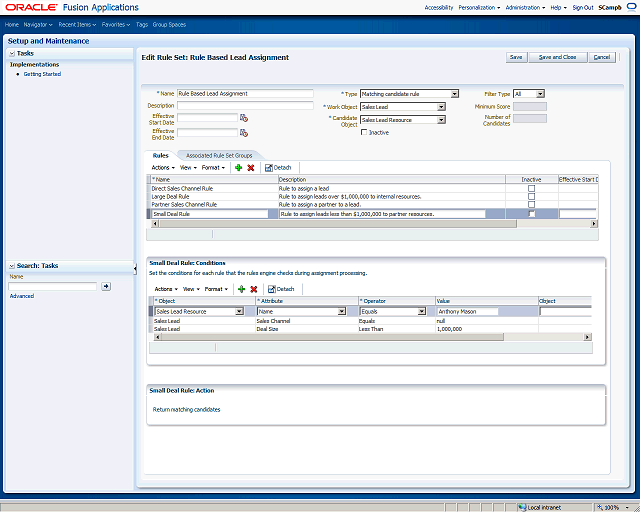Screen dimensions: 640x512
Task: Open the Work Object dropdown
Action: point(441,107)
